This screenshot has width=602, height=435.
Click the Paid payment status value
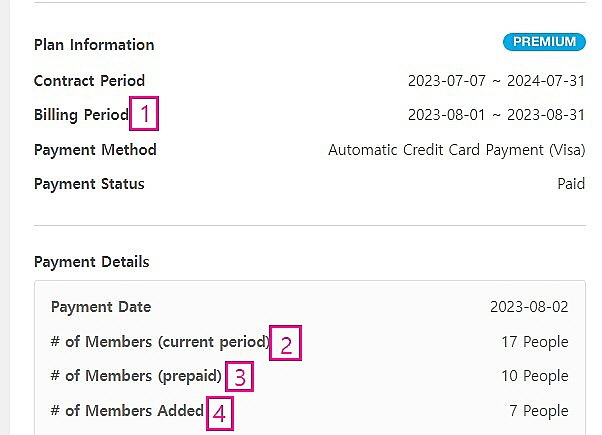(571, 184)
